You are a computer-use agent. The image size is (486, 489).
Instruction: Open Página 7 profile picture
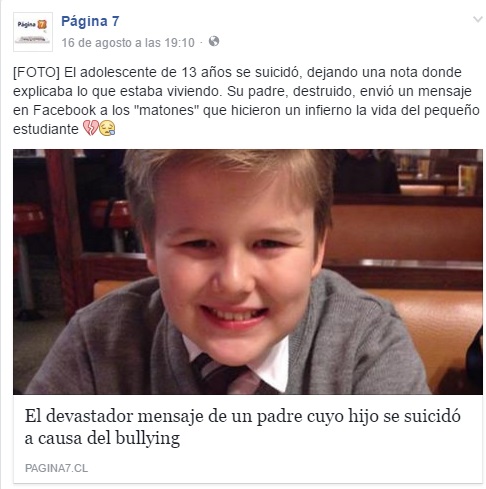[33, 32]
